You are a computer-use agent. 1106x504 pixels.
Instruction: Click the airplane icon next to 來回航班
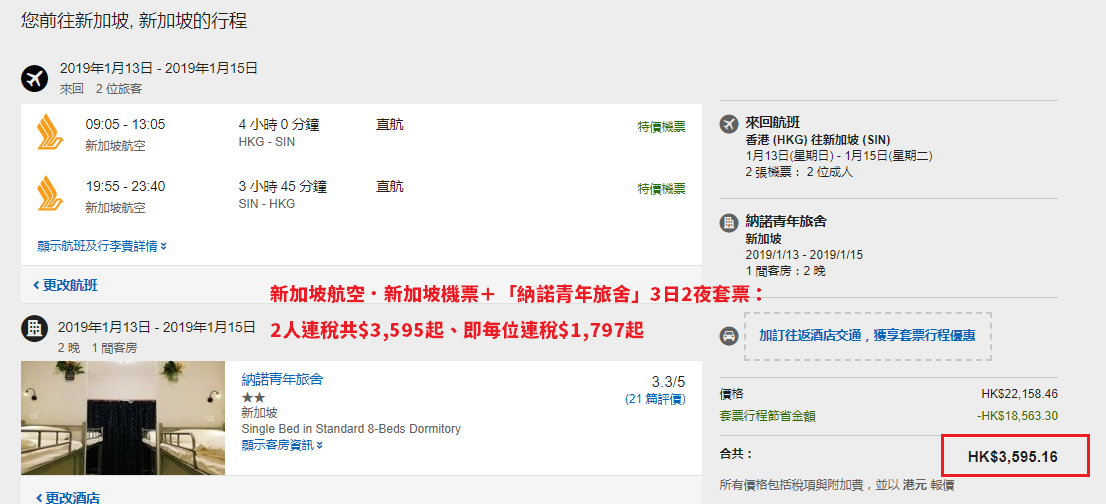coord(728,123)
